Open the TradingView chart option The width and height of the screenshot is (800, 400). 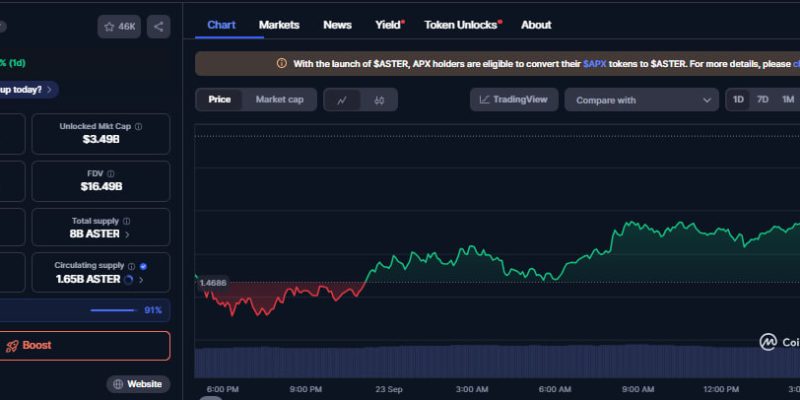point(514,100)
